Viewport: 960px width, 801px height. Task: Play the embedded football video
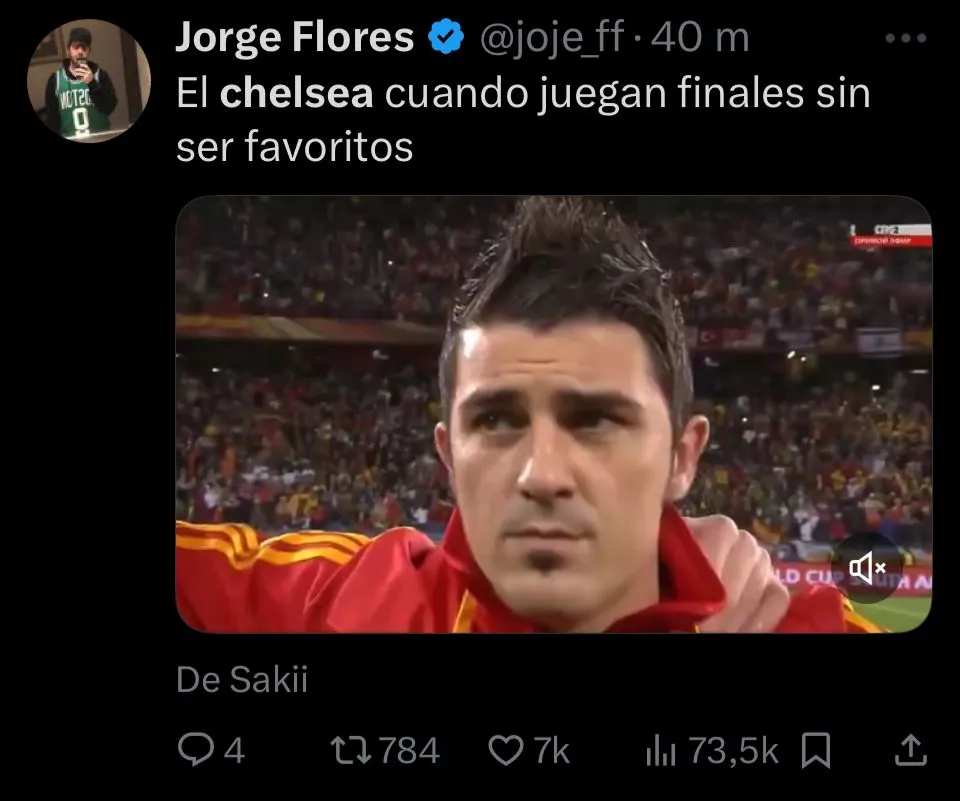553,414
